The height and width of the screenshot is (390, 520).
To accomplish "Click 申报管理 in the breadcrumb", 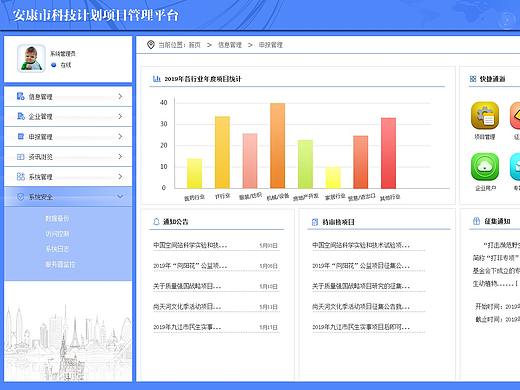I will pyautogui.click(x=270, y=45).
